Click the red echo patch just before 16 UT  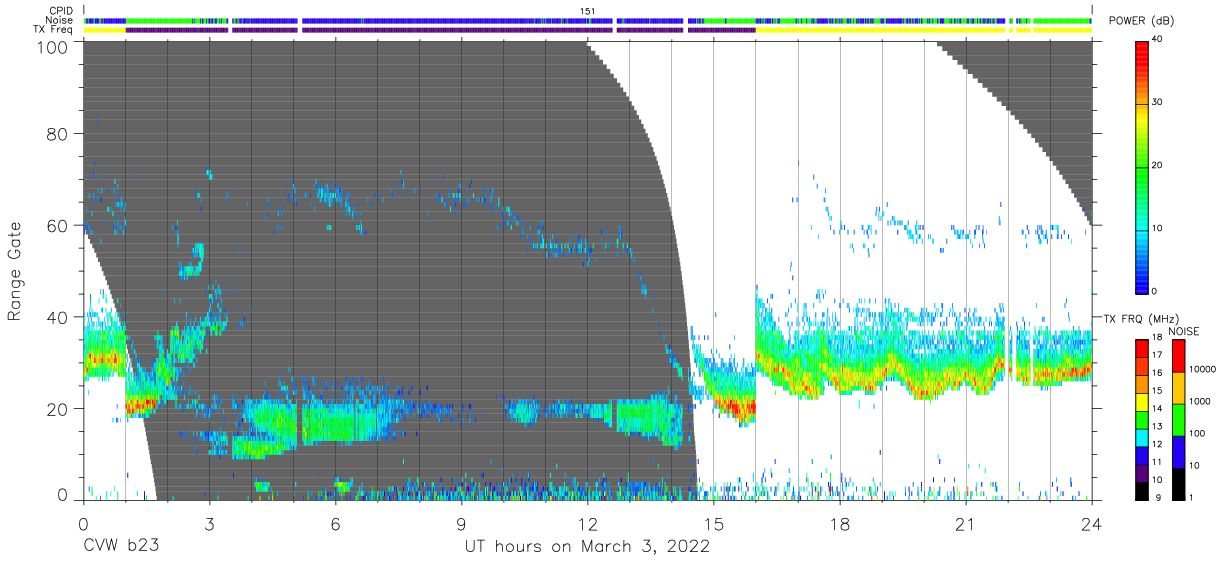point(738,408)
